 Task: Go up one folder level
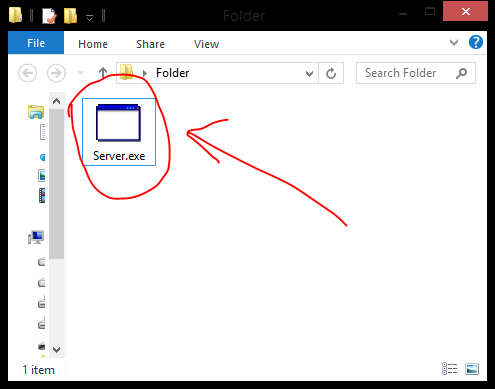click(103, 73)
